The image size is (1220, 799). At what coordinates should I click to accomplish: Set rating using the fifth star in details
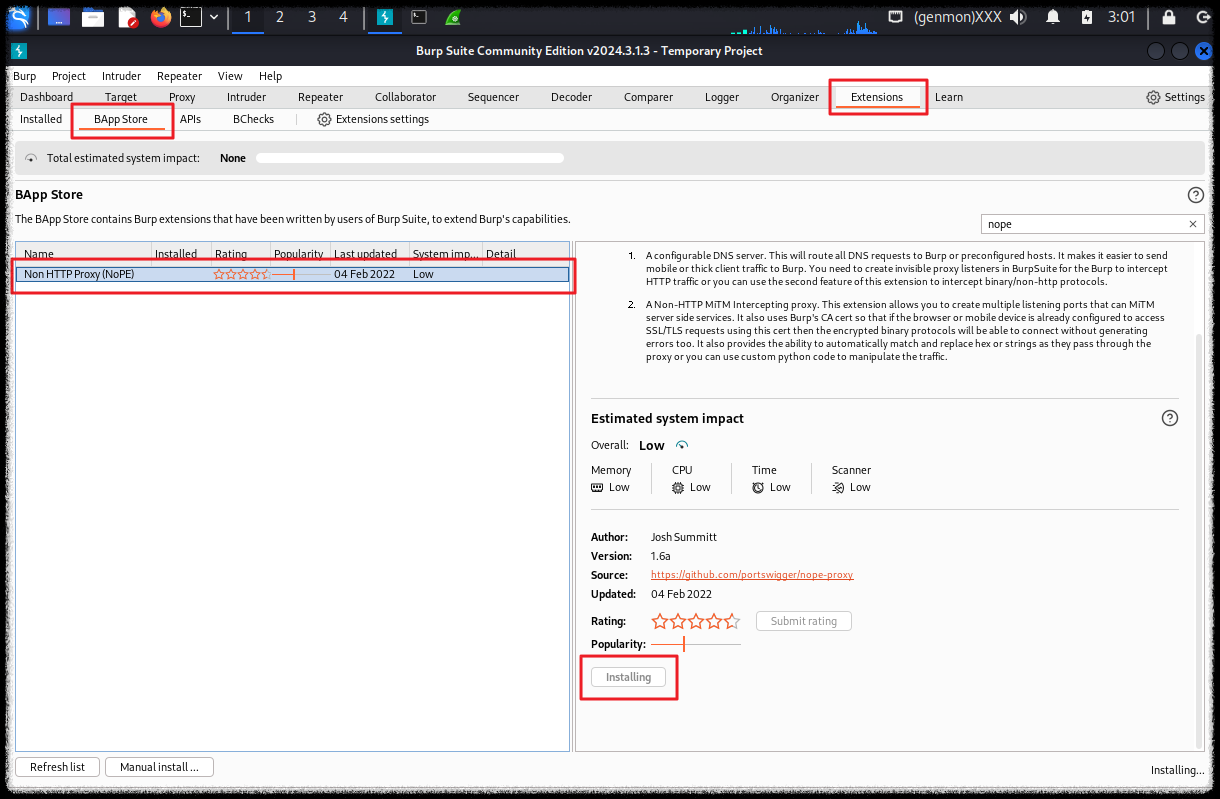(731, 621)
